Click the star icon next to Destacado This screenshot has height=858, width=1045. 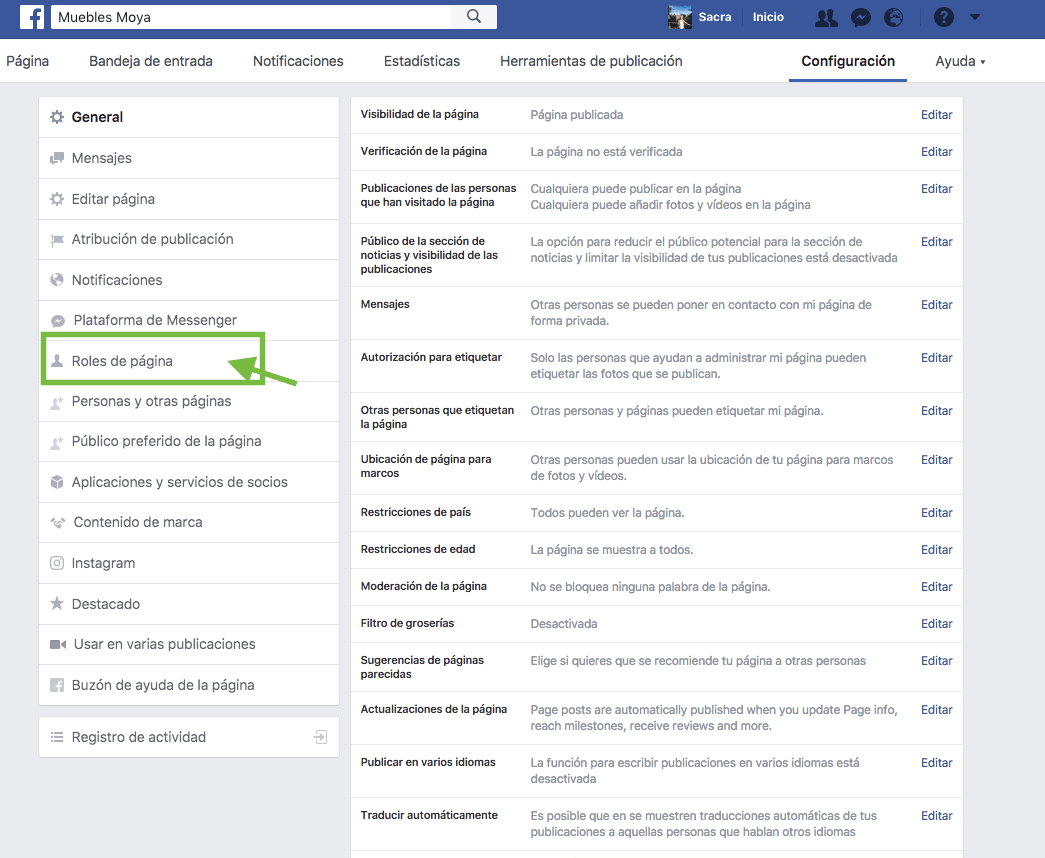[57, 603]
